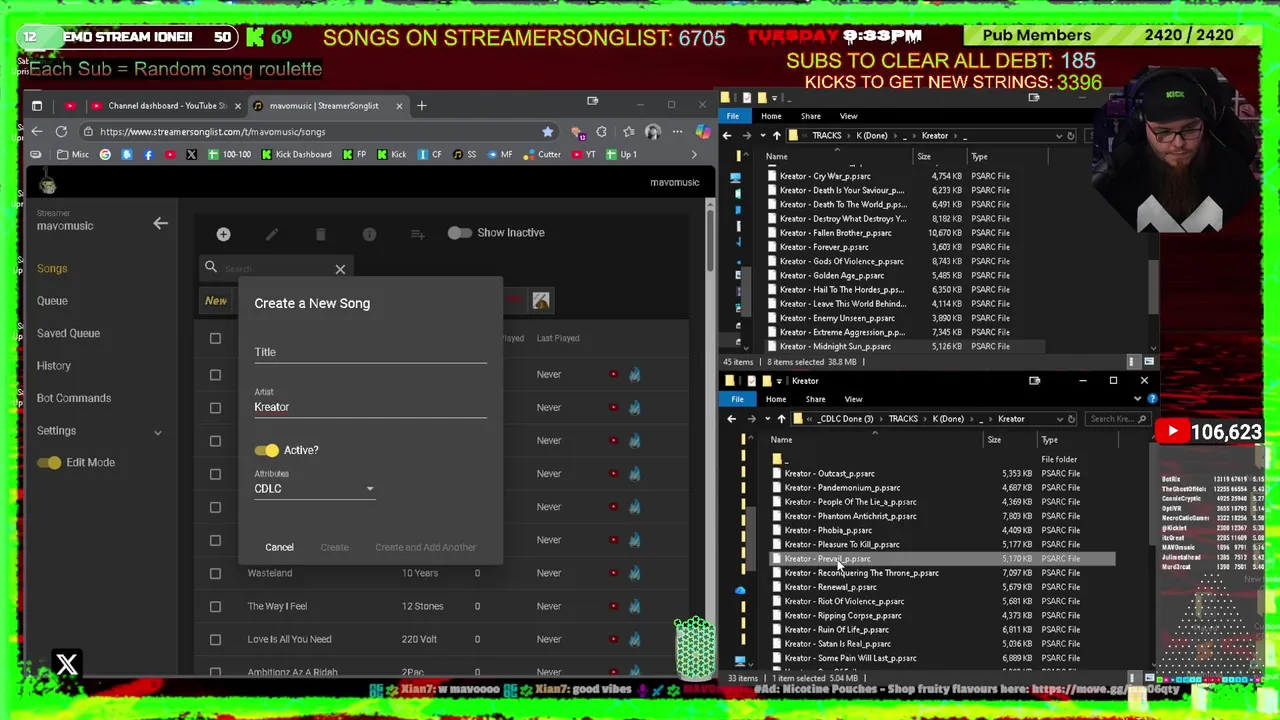Viewport: 1280px width, 720px height.
Task: Click refresh icon in upper Explorer address bar
Action: coord(1070,136)
